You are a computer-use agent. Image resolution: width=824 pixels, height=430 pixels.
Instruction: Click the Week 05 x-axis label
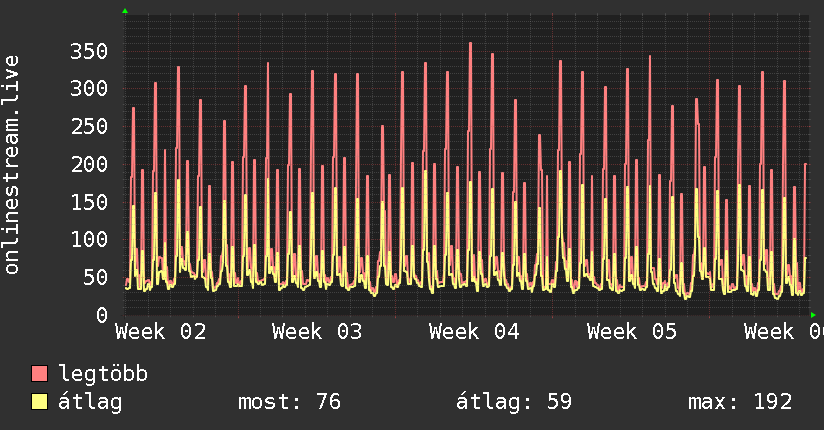pyautogui.click(x=632, y=331)
